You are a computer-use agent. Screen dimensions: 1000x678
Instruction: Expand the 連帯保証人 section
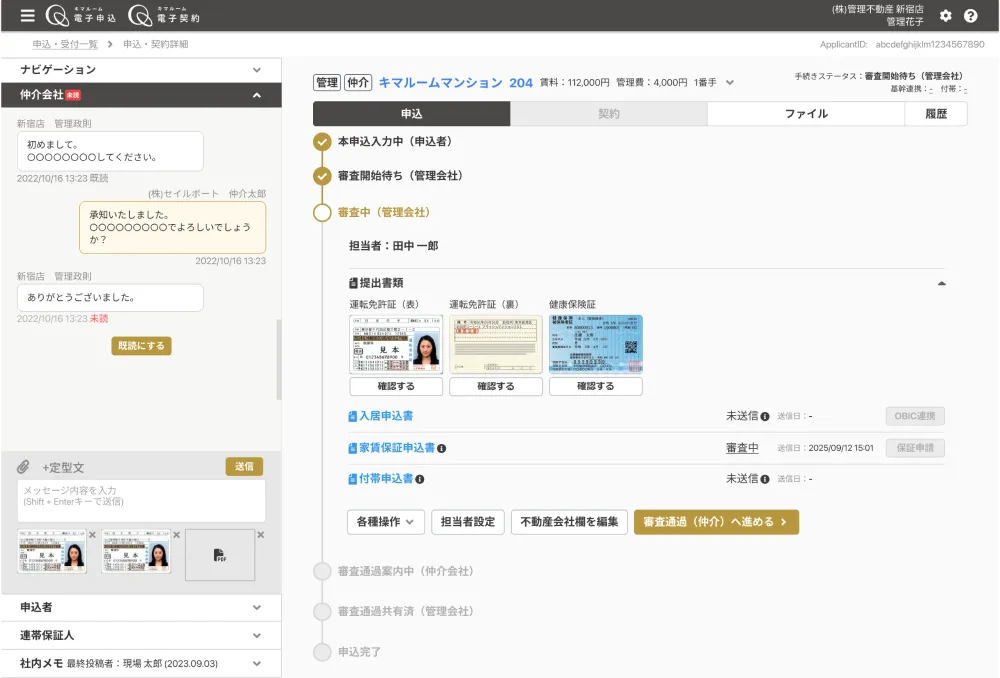point(256,635)
